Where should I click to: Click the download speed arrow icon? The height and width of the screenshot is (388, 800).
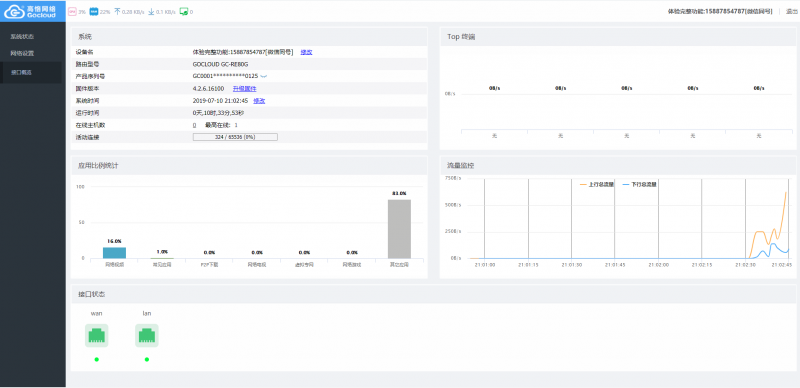[x=151, y=12]
